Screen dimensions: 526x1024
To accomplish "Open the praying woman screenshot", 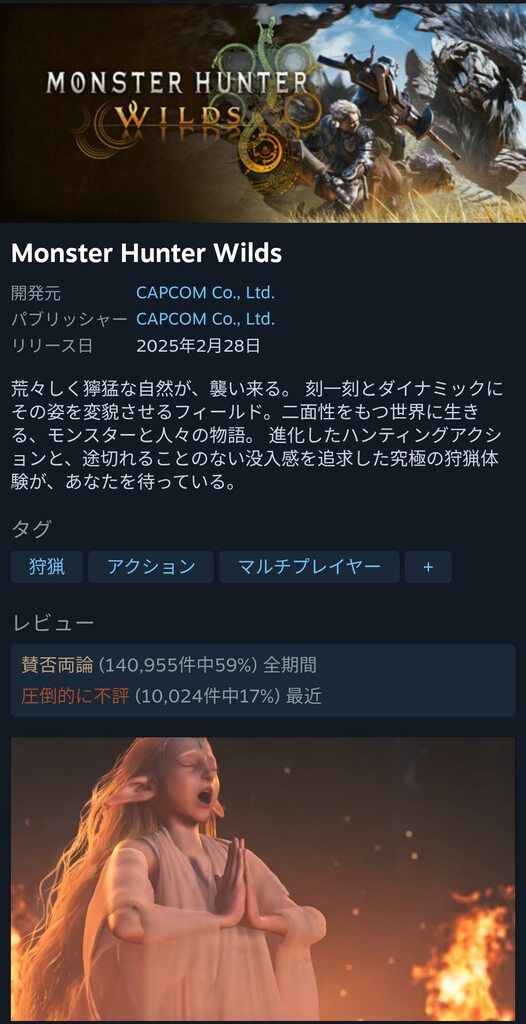I will point(263,879).
